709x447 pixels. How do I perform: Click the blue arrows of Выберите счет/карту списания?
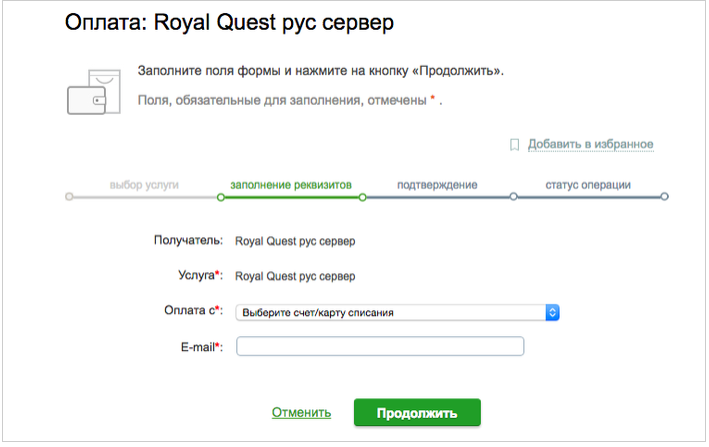click(x=552, y=312)
